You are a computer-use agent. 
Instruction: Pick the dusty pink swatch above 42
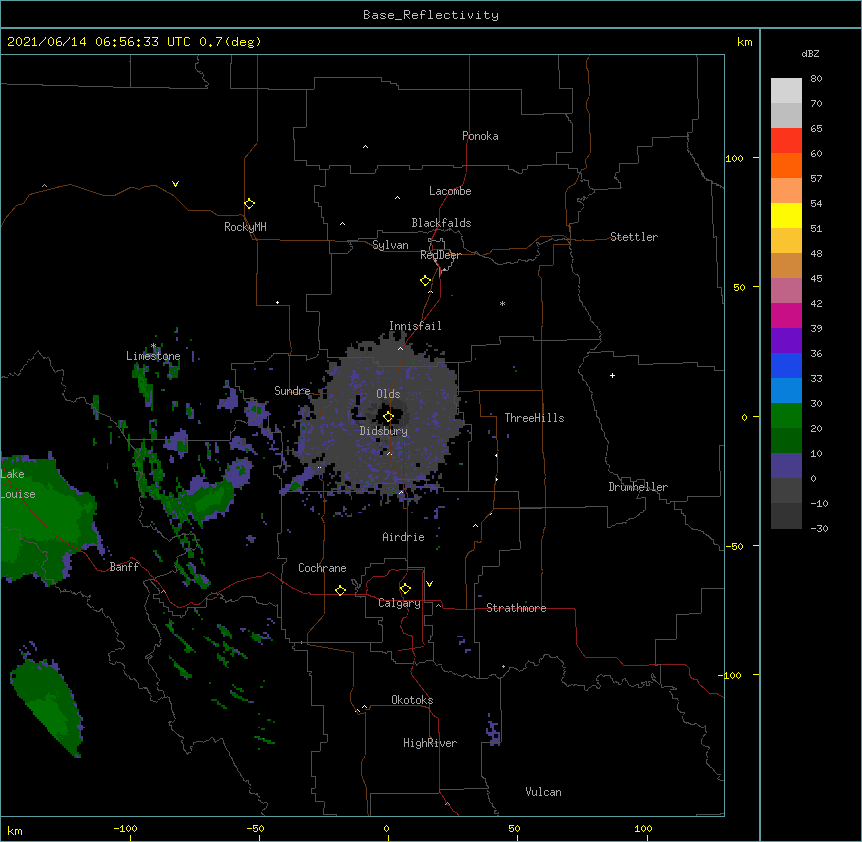[786, 291]
